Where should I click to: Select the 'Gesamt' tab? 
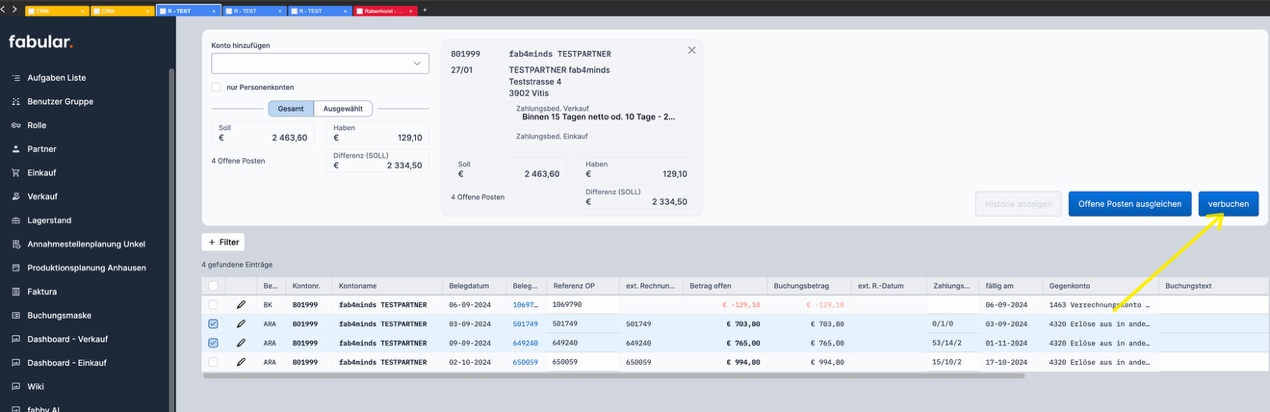point(291,109)
